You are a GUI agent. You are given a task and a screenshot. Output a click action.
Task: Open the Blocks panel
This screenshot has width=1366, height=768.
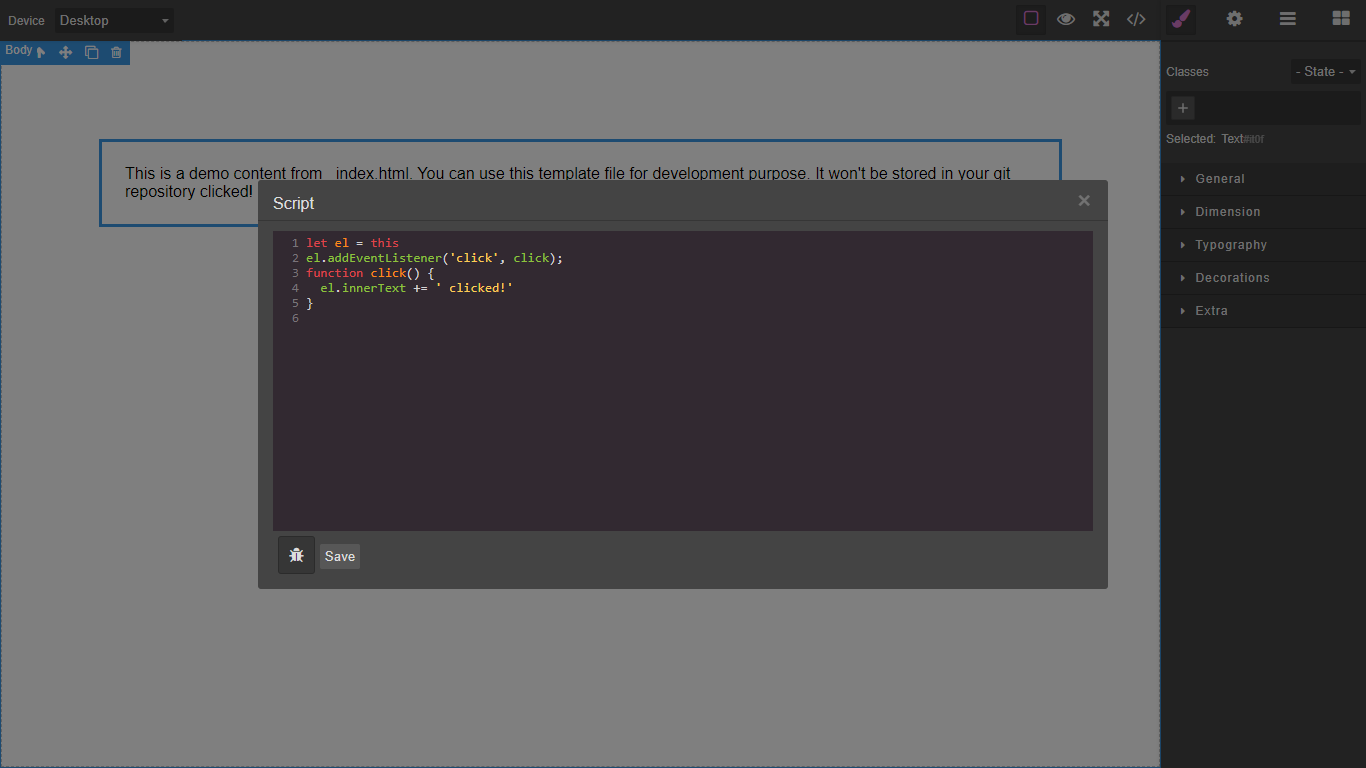1339,19
